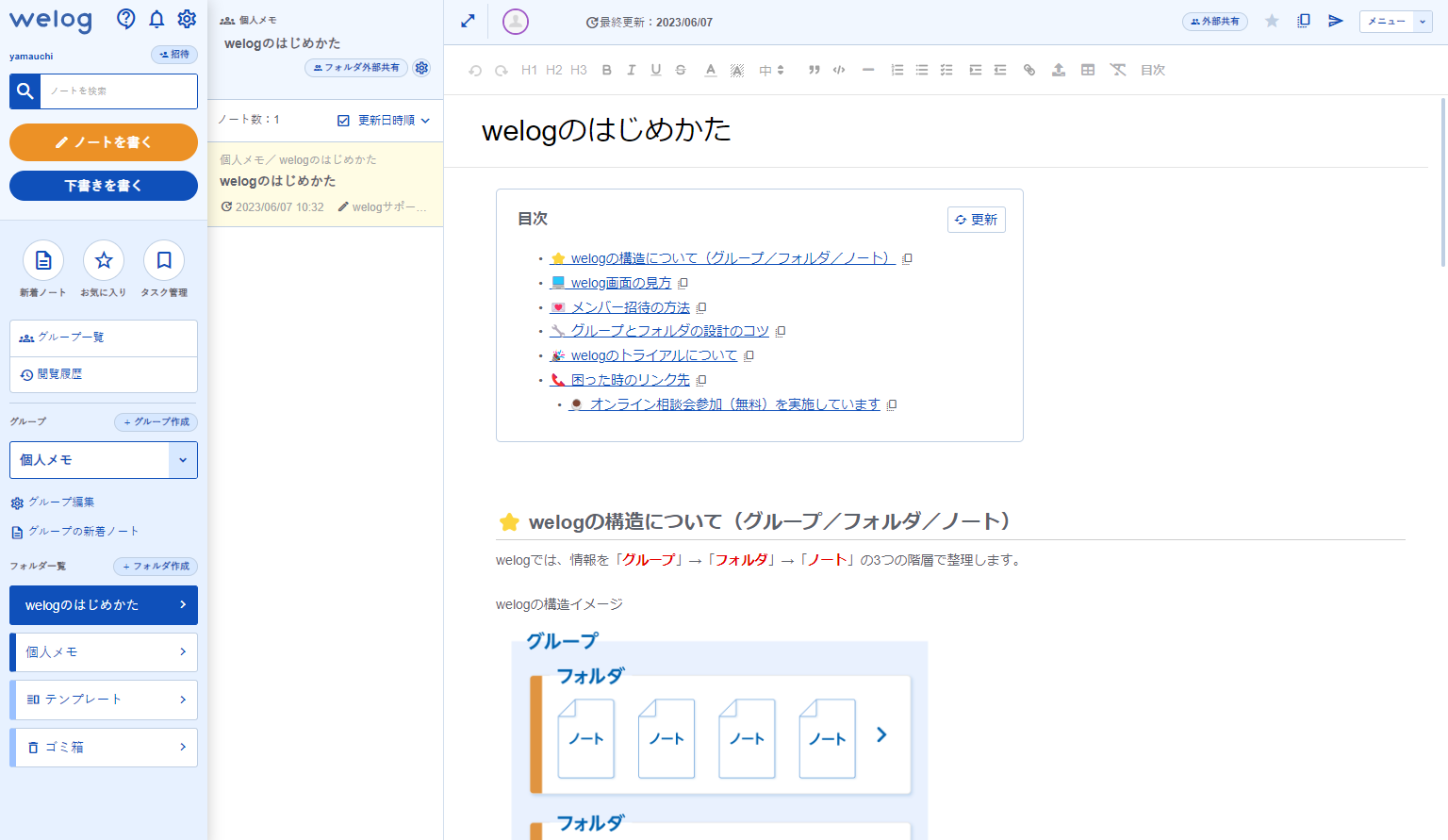Toggle bold formatting
Viewport: 1448px width, 840px height.
pyautogui.click(x=607, y=70)
